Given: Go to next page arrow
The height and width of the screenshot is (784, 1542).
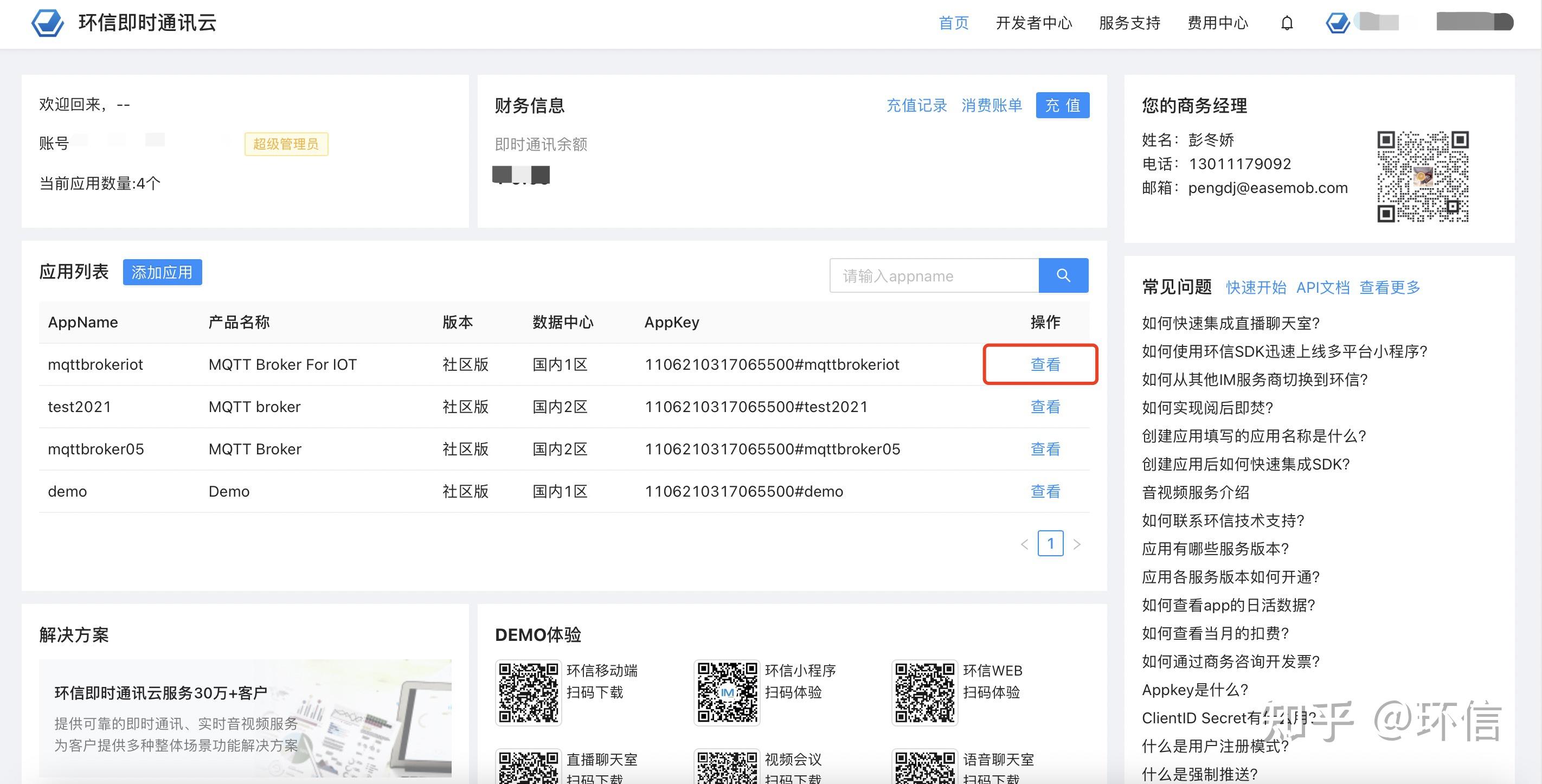Looking at the screenshot, I should point(1077,544).
